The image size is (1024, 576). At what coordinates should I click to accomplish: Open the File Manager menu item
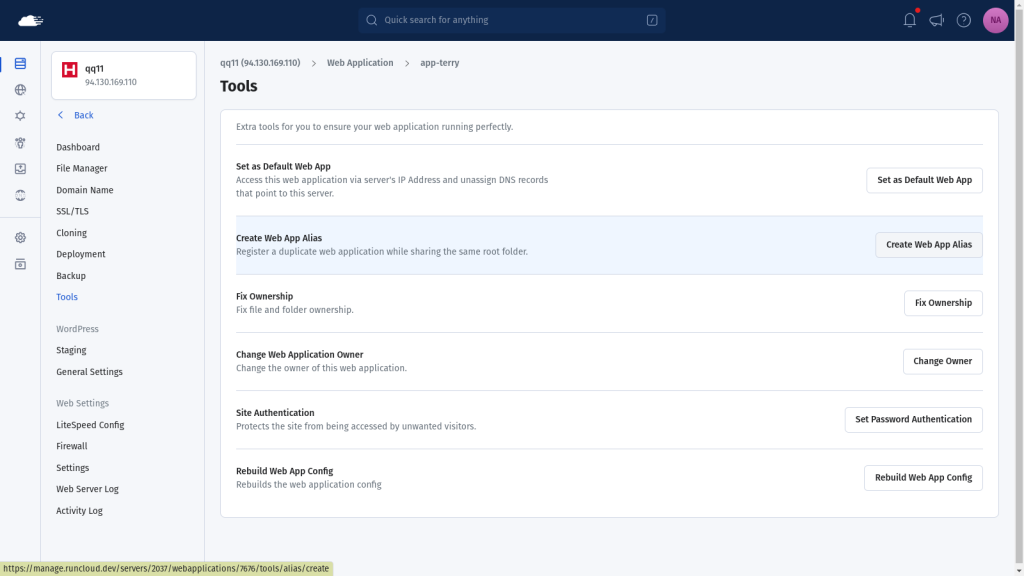(82, 168)
